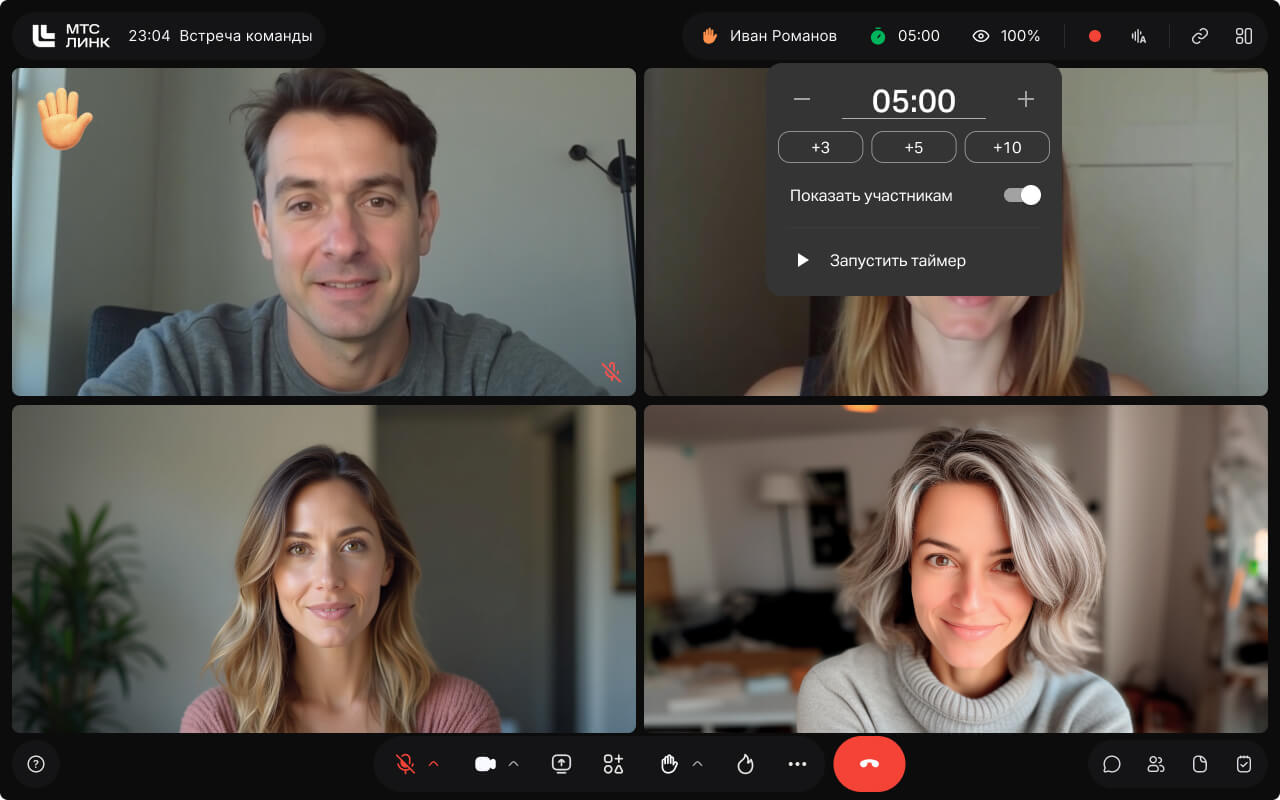This screenshot has height=800, width=1280.
Task: Disable the Показать участникам switch
Action: coord(1022,195)
